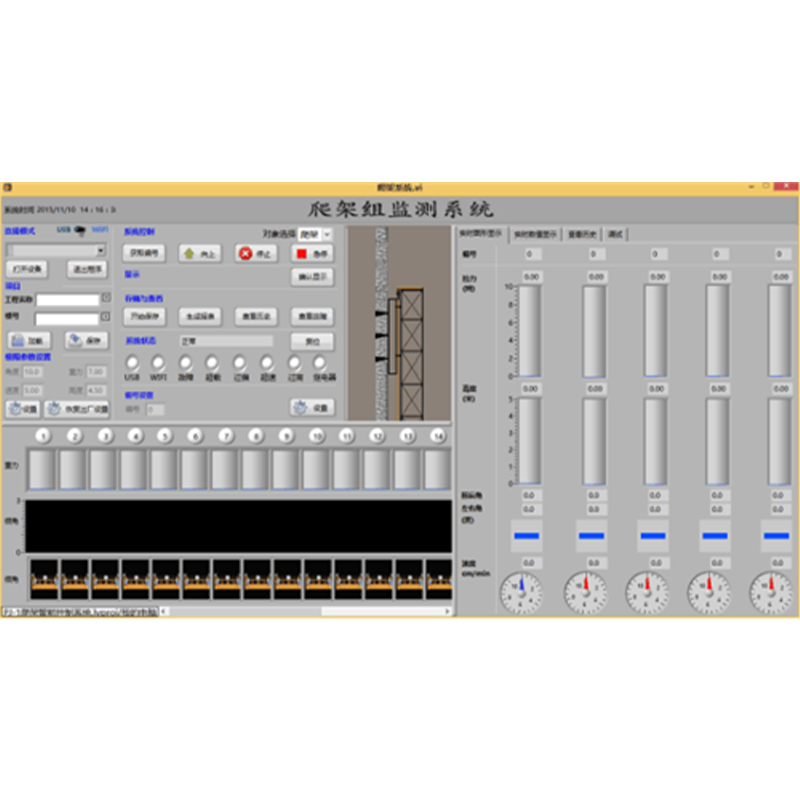Toggle the USB status indicator light
The width and height of the screenshot is (800, 800).
pos(131,363)
